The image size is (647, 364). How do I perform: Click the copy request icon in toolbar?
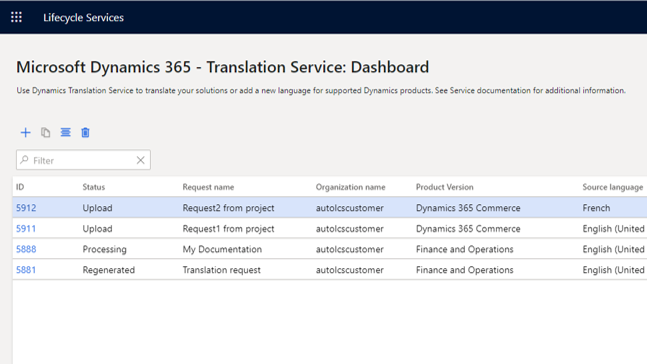[45, 132]
